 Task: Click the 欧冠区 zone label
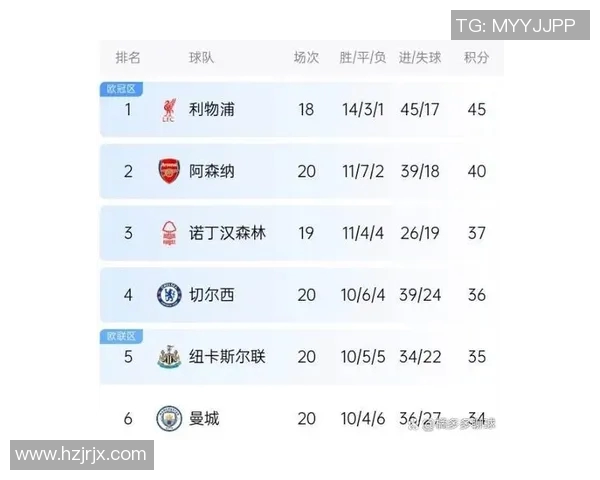pos(120,89)
